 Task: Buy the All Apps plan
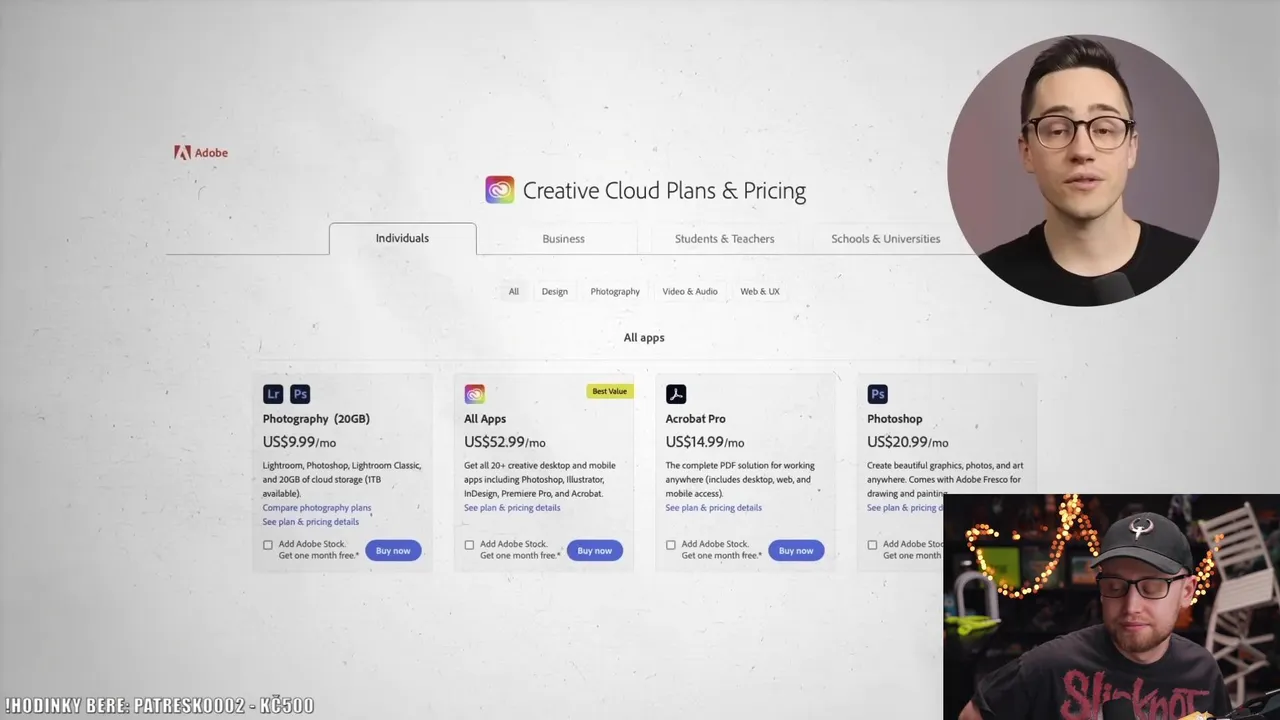tap(594, 551)
